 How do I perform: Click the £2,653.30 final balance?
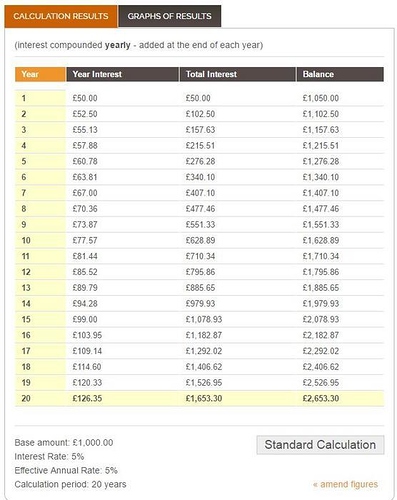(321, 398)
